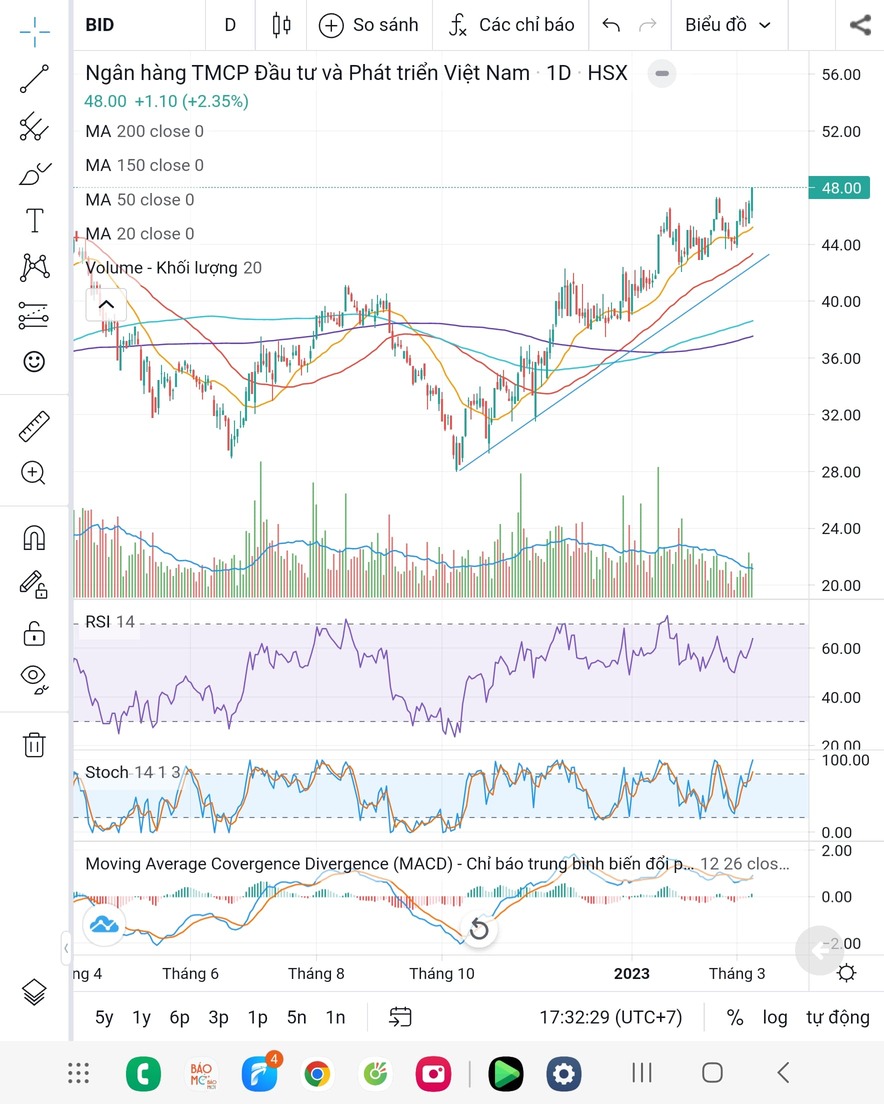
Task: Select the brush drawing tool
Action: tap(34, 173)
